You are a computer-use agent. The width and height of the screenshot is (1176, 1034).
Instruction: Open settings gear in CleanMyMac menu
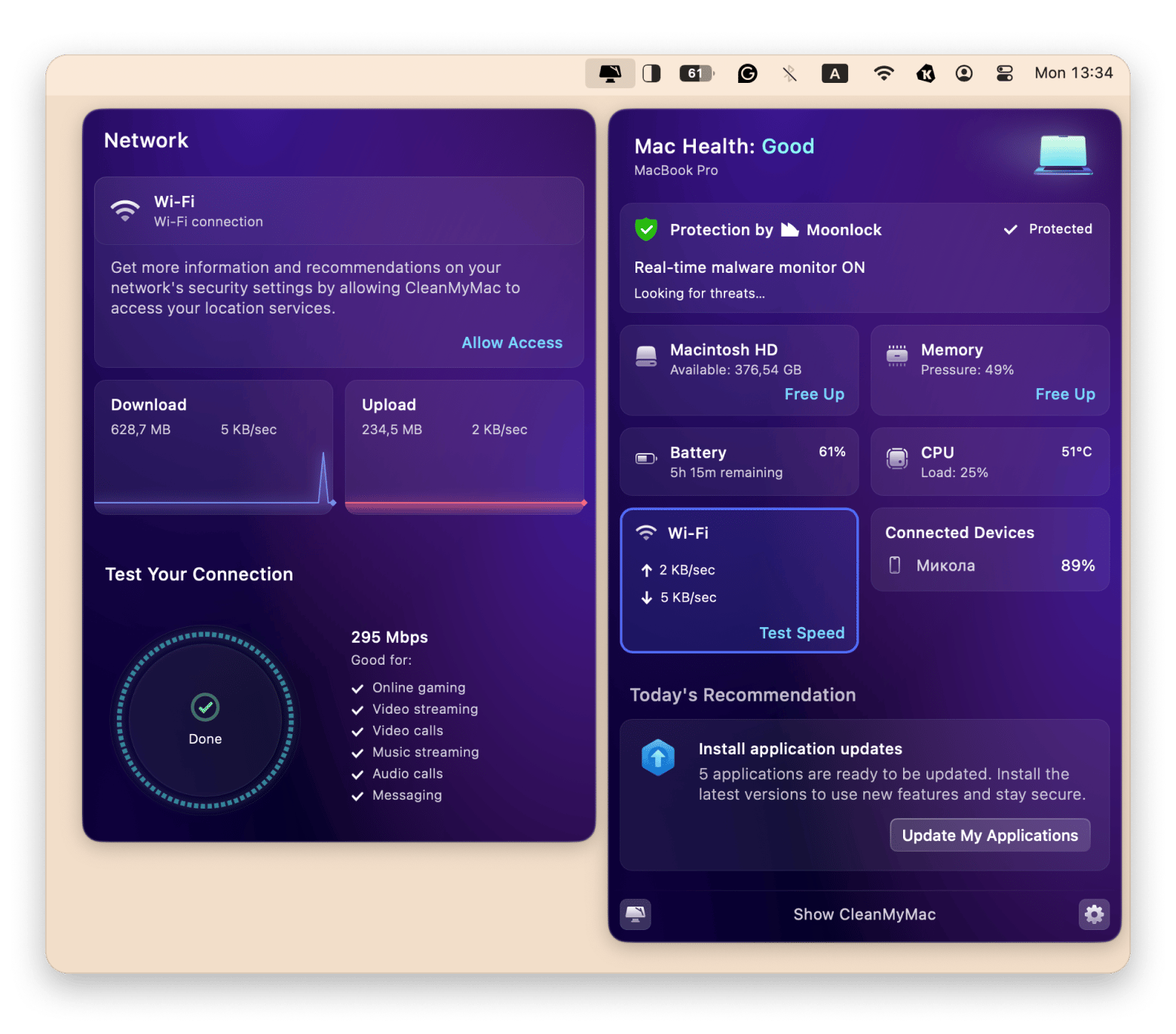point(1094,914)
